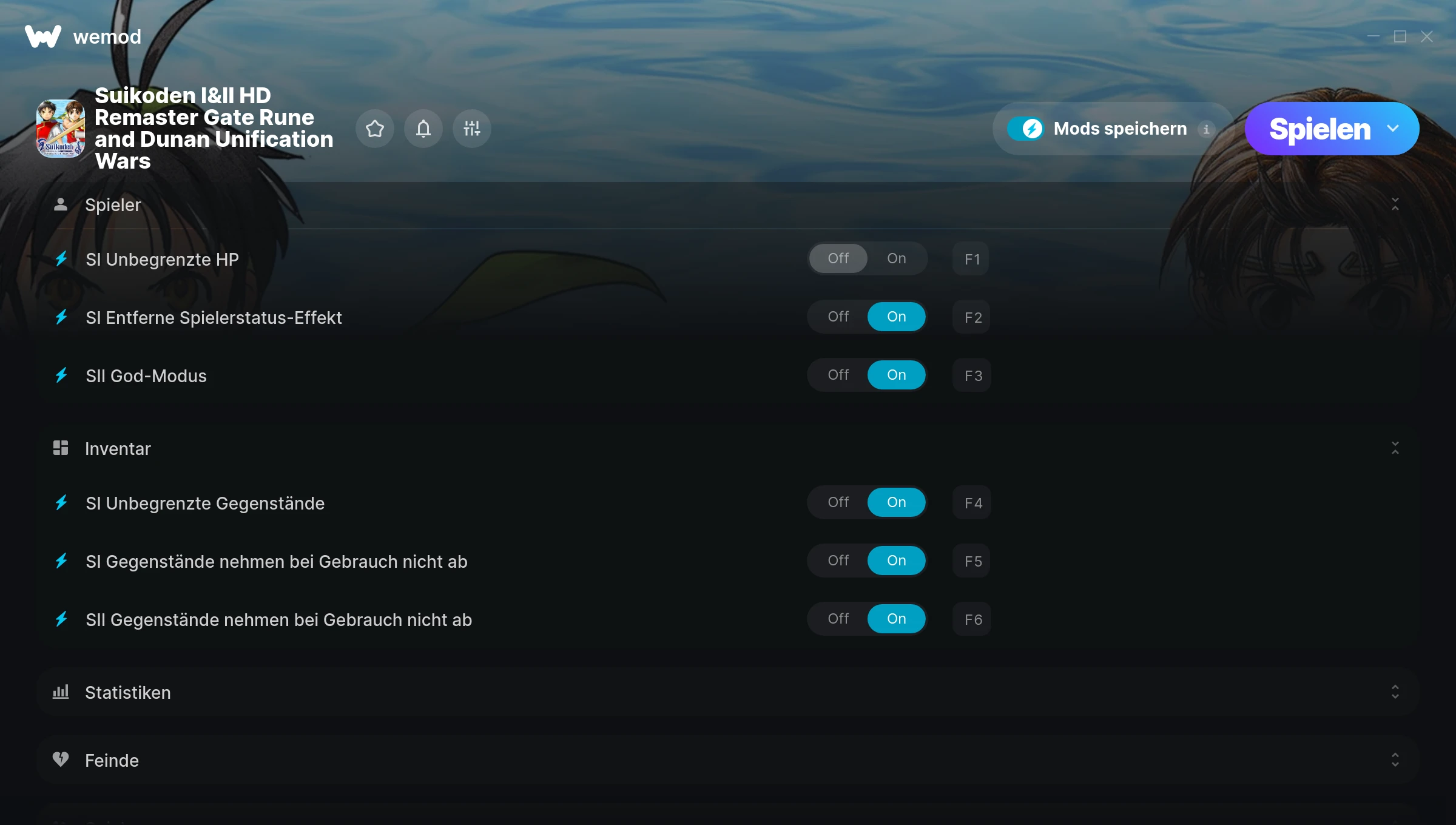
Task: Turn Off SI Unbegrenzte Gegenstände
Action: pyautogui.click(x=838, y=502)
